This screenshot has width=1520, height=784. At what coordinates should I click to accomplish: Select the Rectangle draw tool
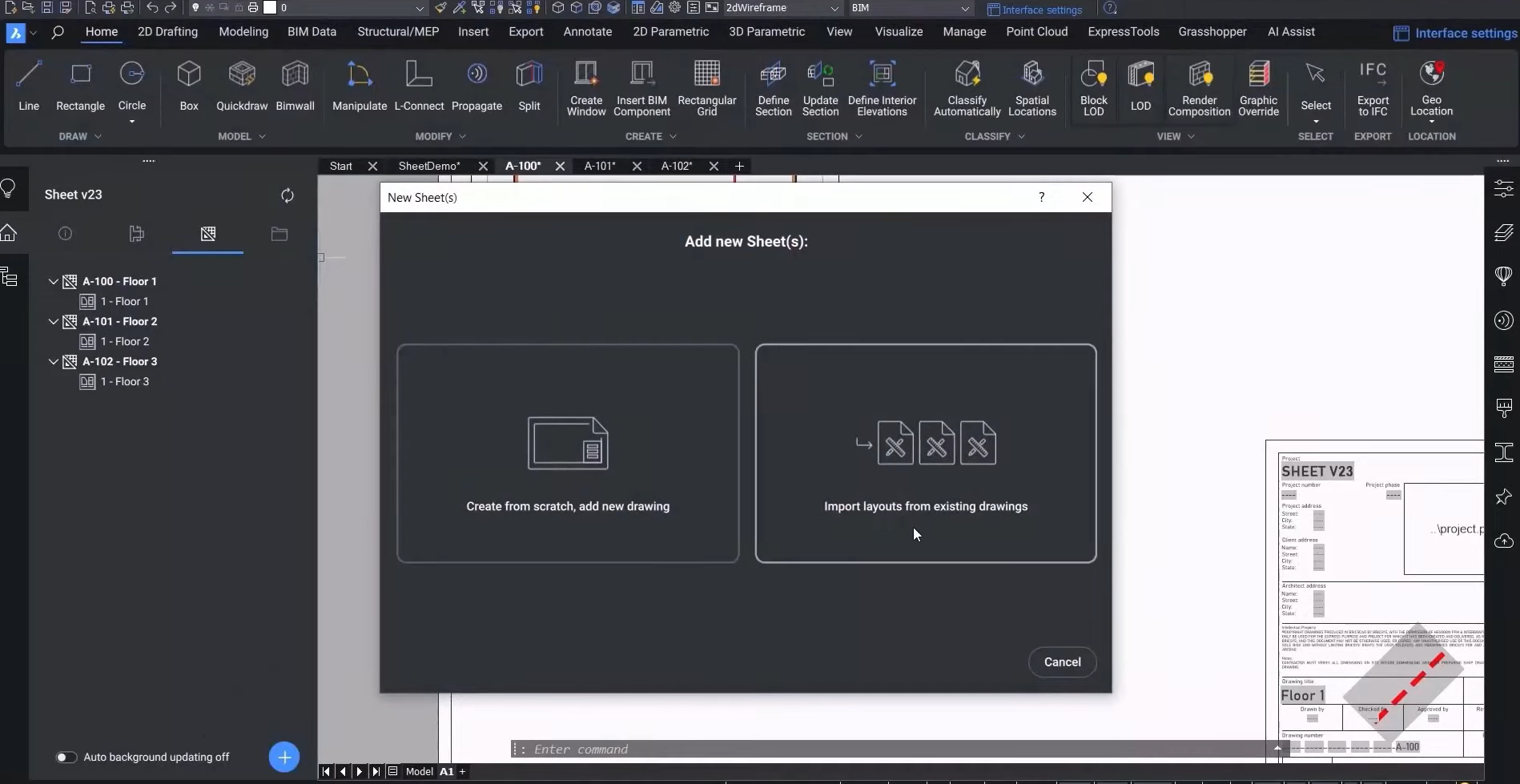[x=80, y=85]
